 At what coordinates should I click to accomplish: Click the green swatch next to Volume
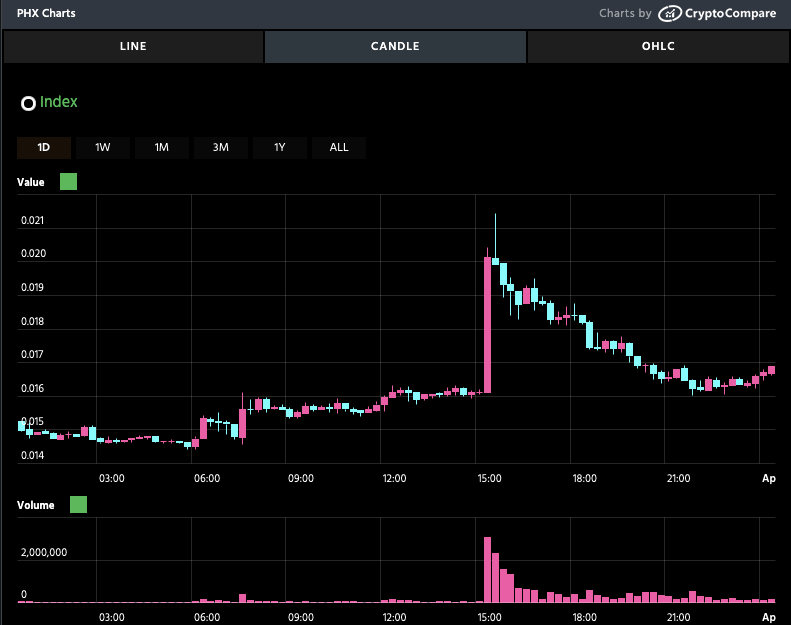(x=78, y=505)
